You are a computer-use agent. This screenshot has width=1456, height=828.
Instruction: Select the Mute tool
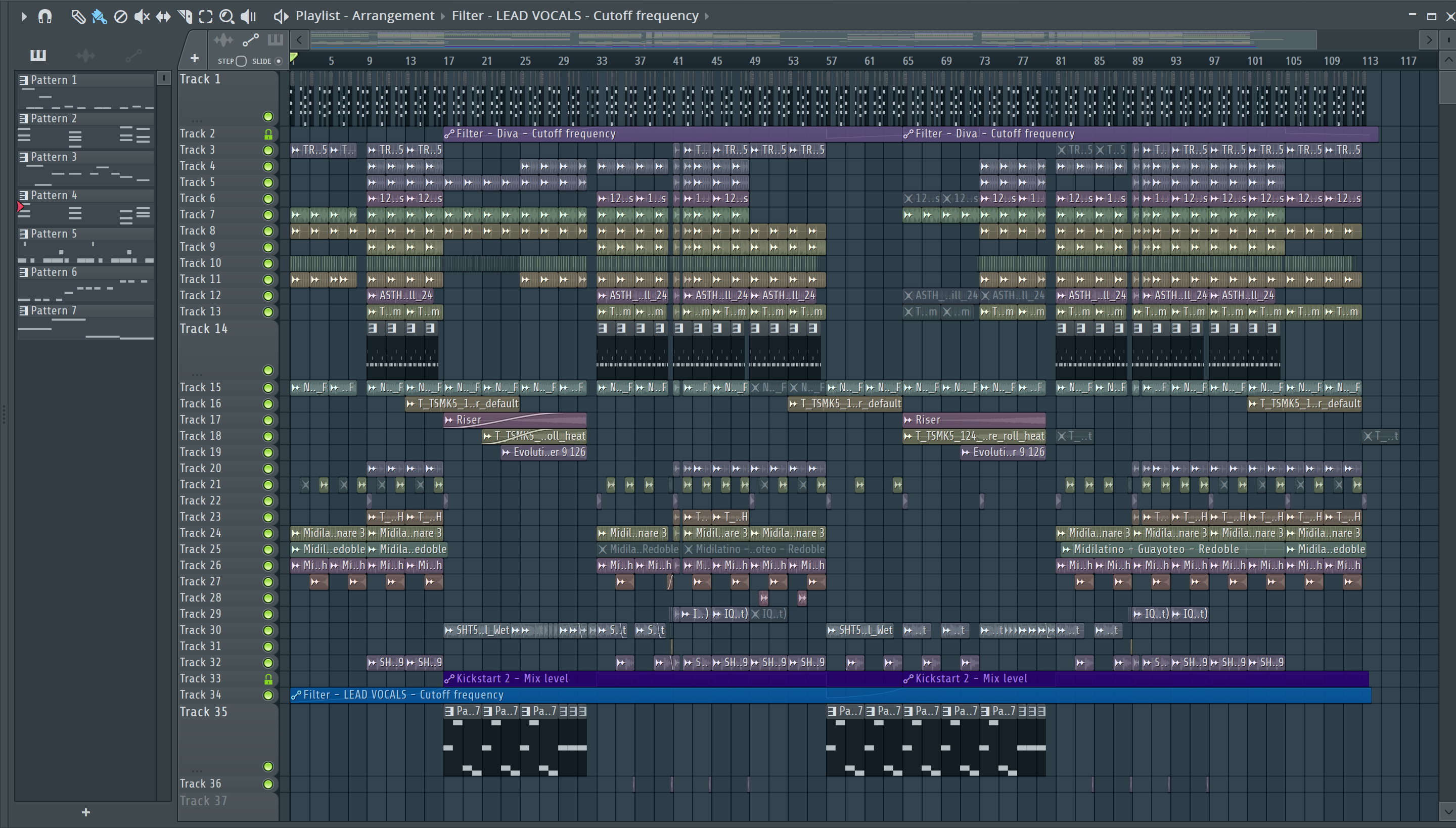(x=142, y=17)
